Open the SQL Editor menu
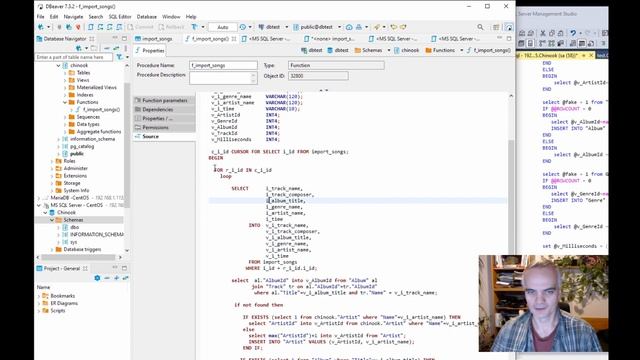This screenshot has height=360, width=640. click(x=120, y=17)
